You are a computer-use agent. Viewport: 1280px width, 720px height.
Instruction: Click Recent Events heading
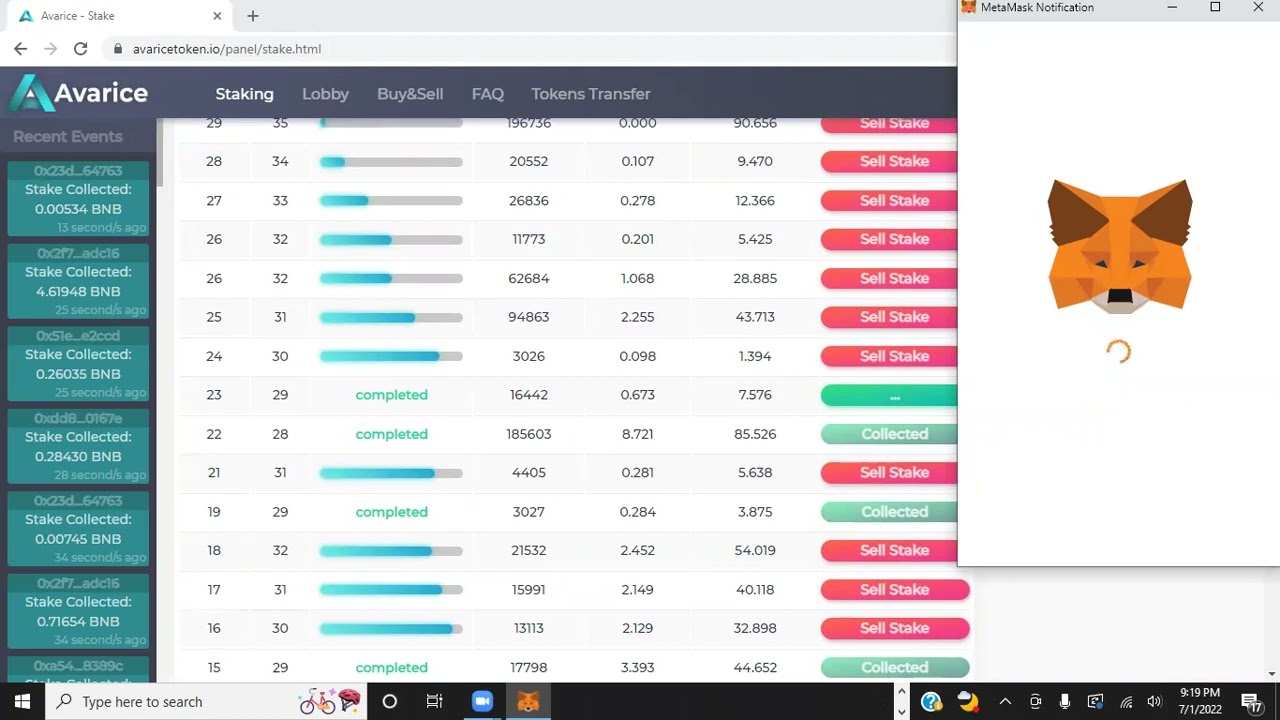coord(68,137)
